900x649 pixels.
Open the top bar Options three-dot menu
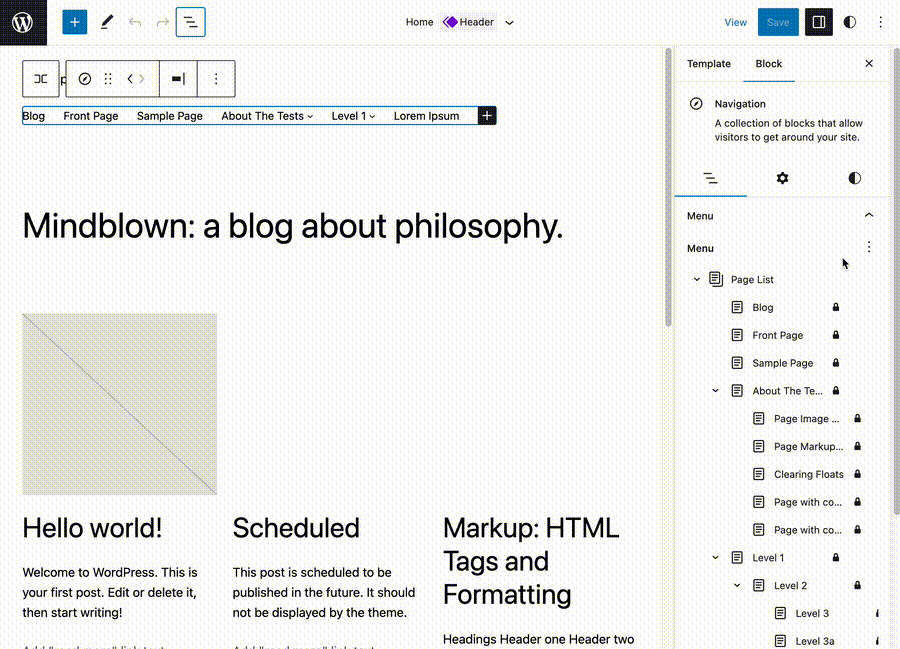click(x=880, y=22)
